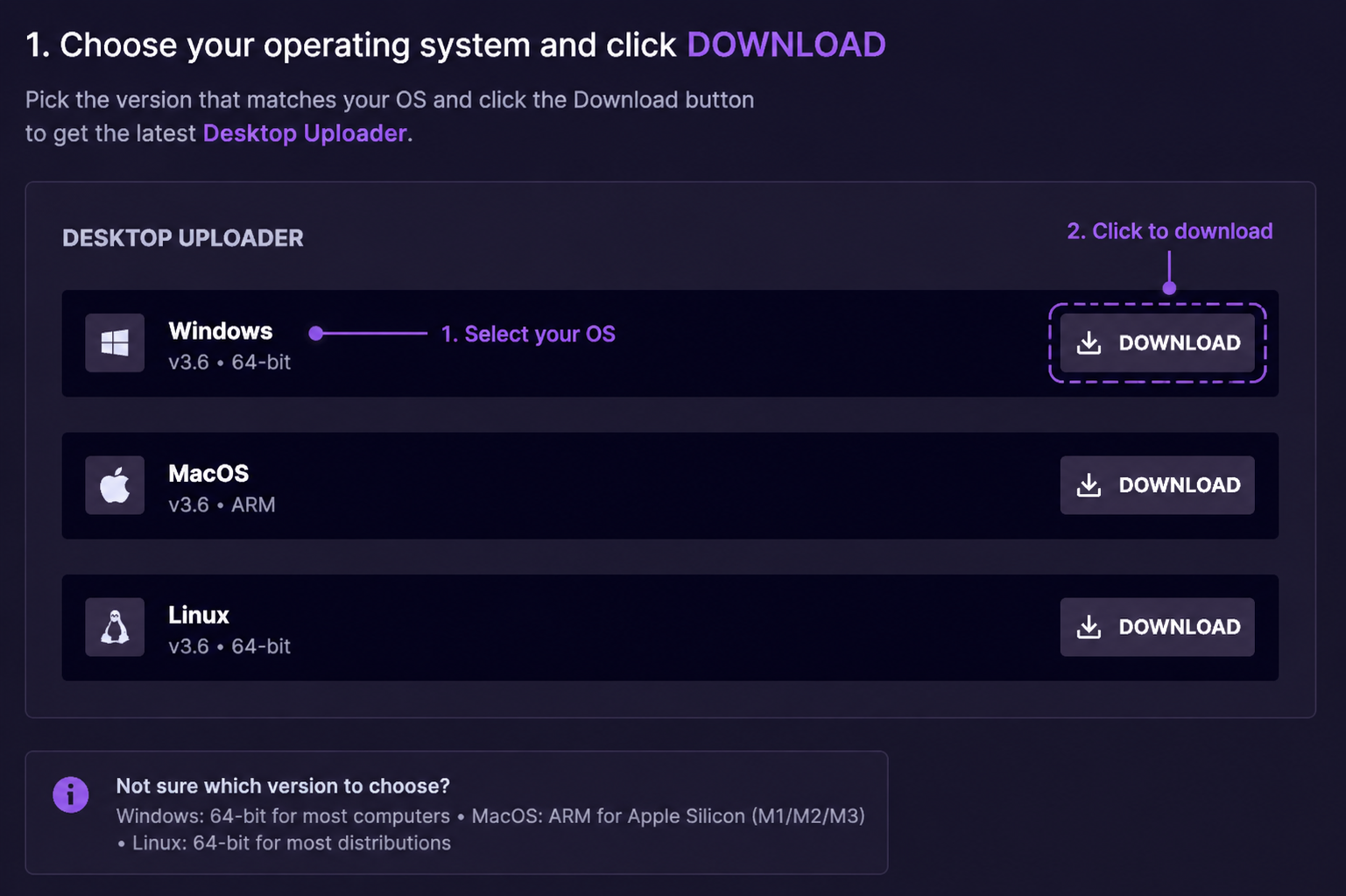Click the Apple logo icon for MacOS
The width and height of the screenshot is (1346, 896).
tap(115, 484)
